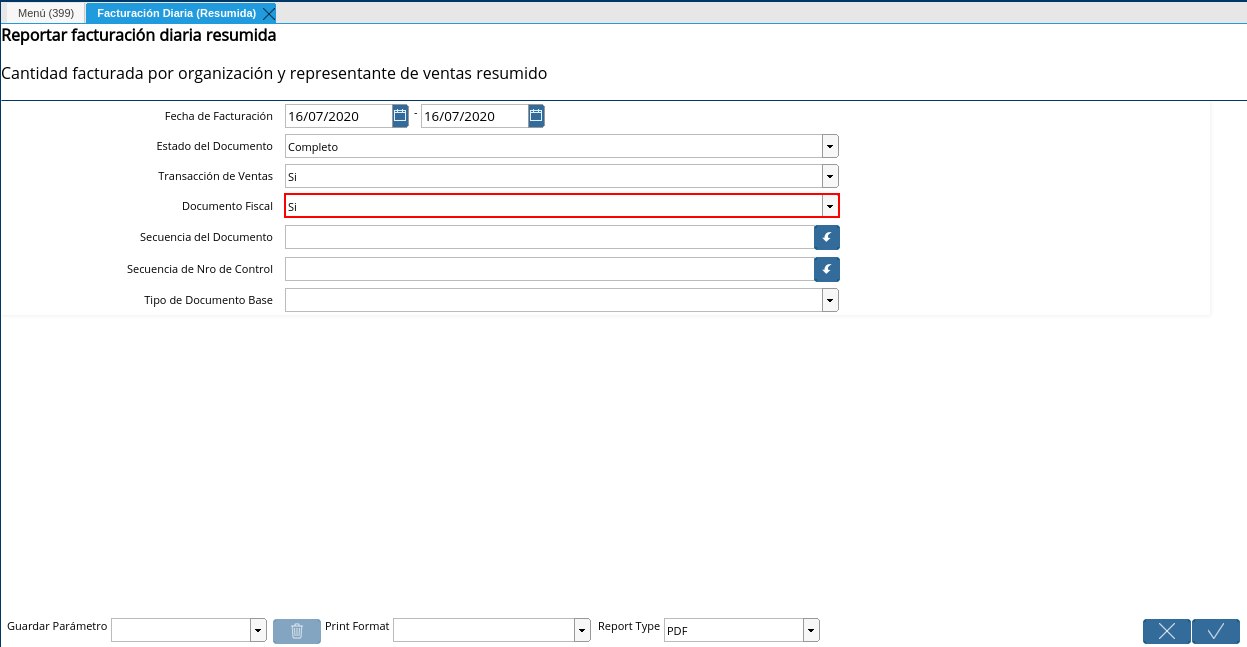Screen dimensions: 1247x647
Task: Click the Print Format label
Action: pyautogui.click(x=357, y=626)
